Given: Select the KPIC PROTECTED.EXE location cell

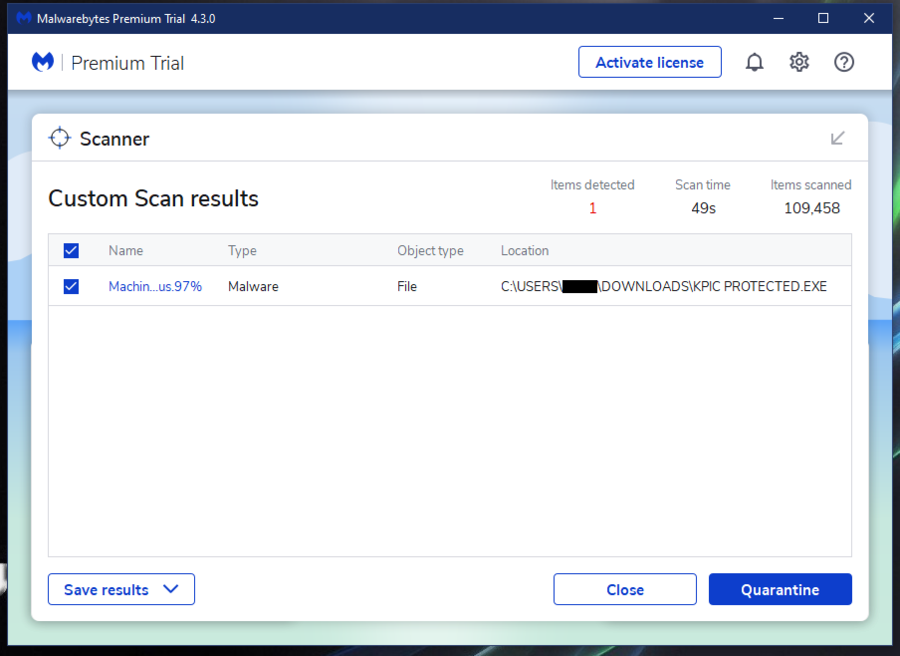Looking at the screenshot, I should click(664, 286).
